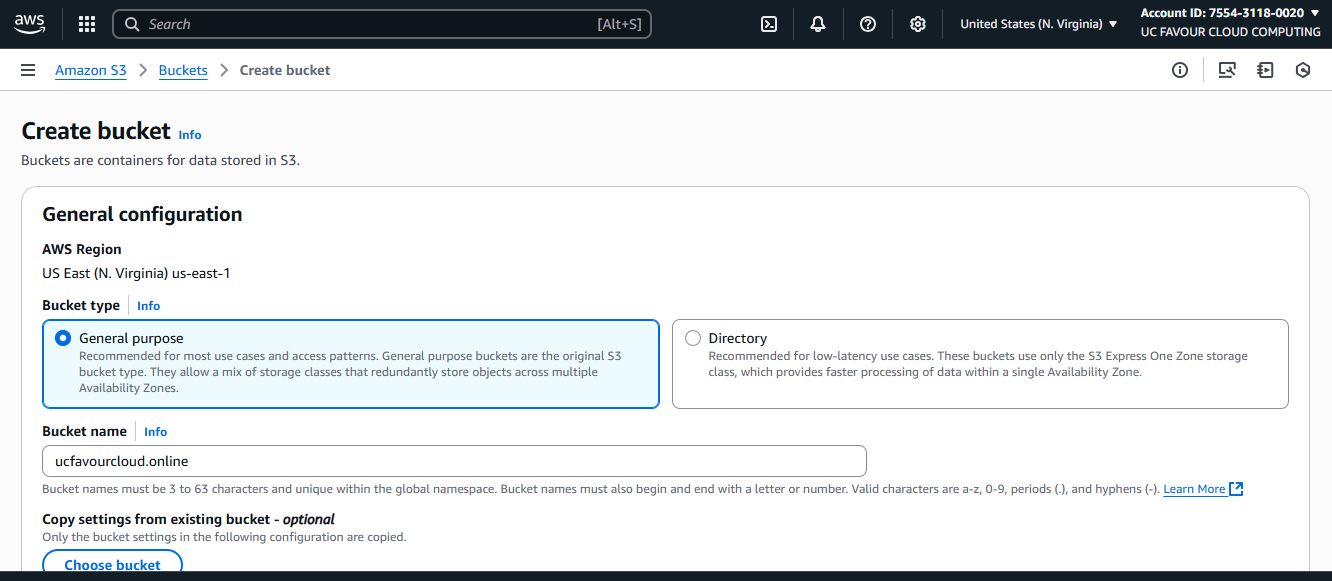1332x581 pixels.
Task: Open the account menu for UC FAVOUR CLOUD COMPUTING
Action: tap(1230, 23)
